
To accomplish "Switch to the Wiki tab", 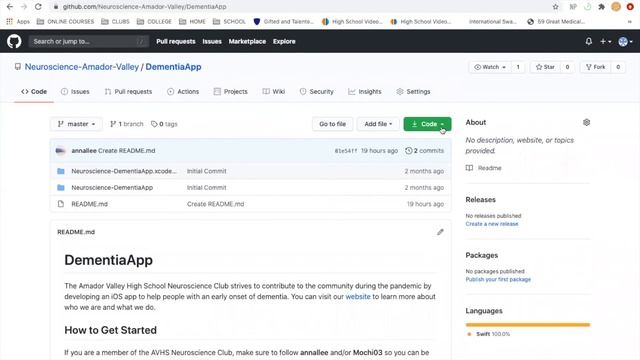I will (x=273, y=91).
